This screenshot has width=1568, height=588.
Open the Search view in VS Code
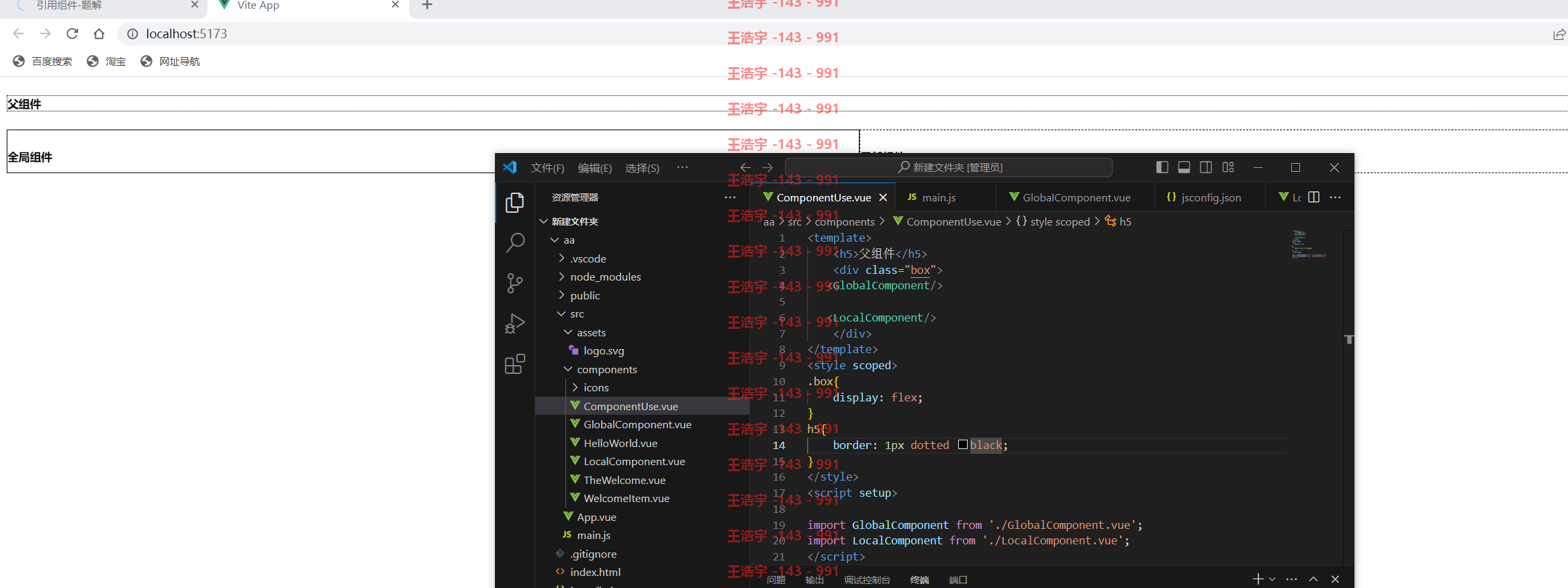(x=514, y=242)
